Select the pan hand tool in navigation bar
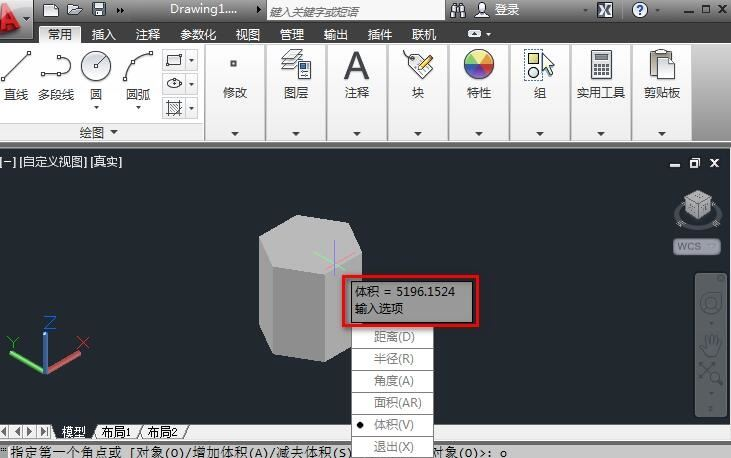 (710, 346)
